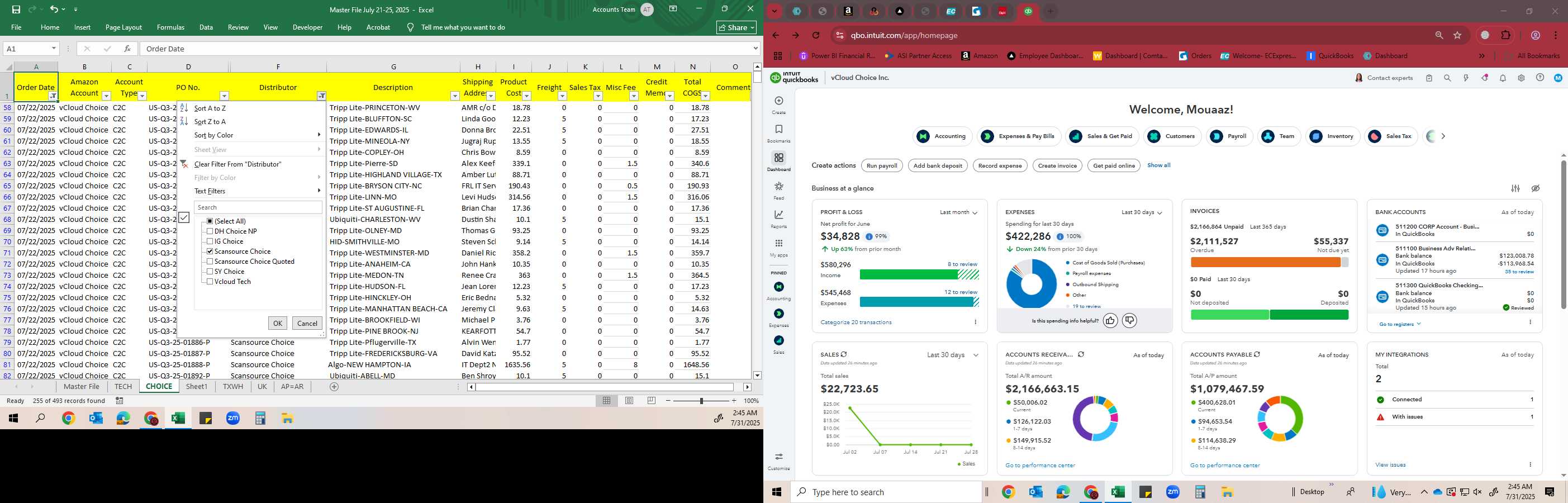Open the Description column filter dropdown

[x=455, y=96]
